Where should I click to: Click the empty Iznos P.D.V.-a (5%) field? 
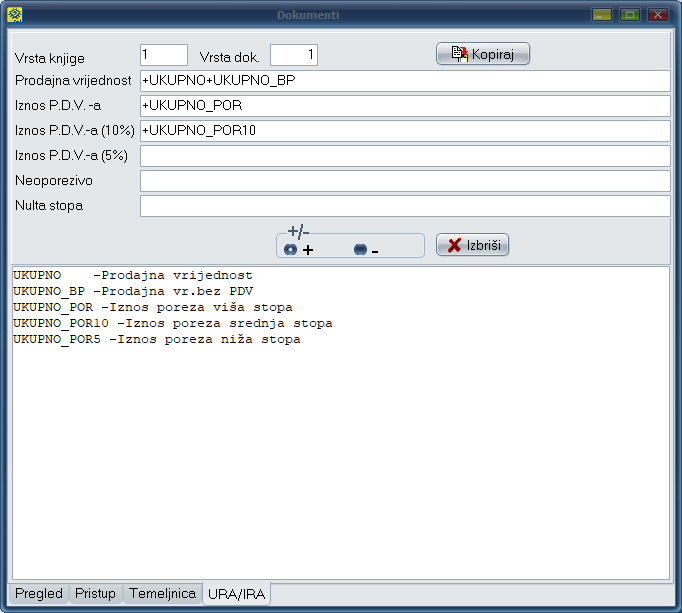404,156
